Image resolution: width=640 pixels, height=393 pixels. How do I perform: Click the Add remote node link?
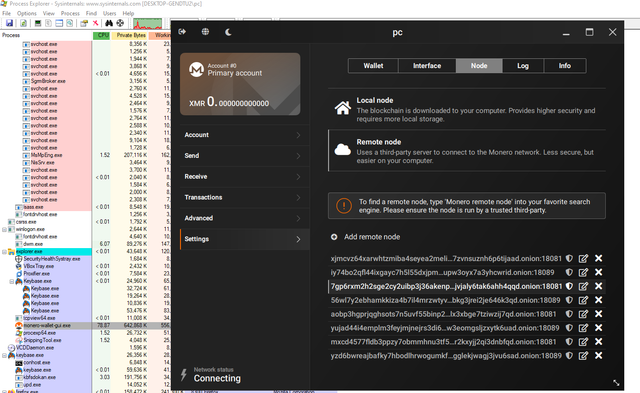pyautogui.click(x=372, y=237)
